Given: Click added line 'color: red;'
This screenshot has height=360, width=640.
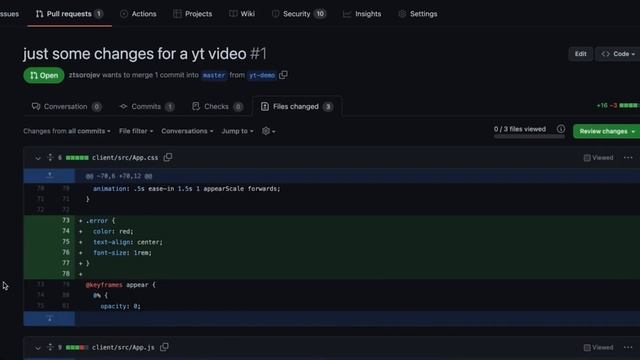Looking at the screenshot, I should pos(113,231).
